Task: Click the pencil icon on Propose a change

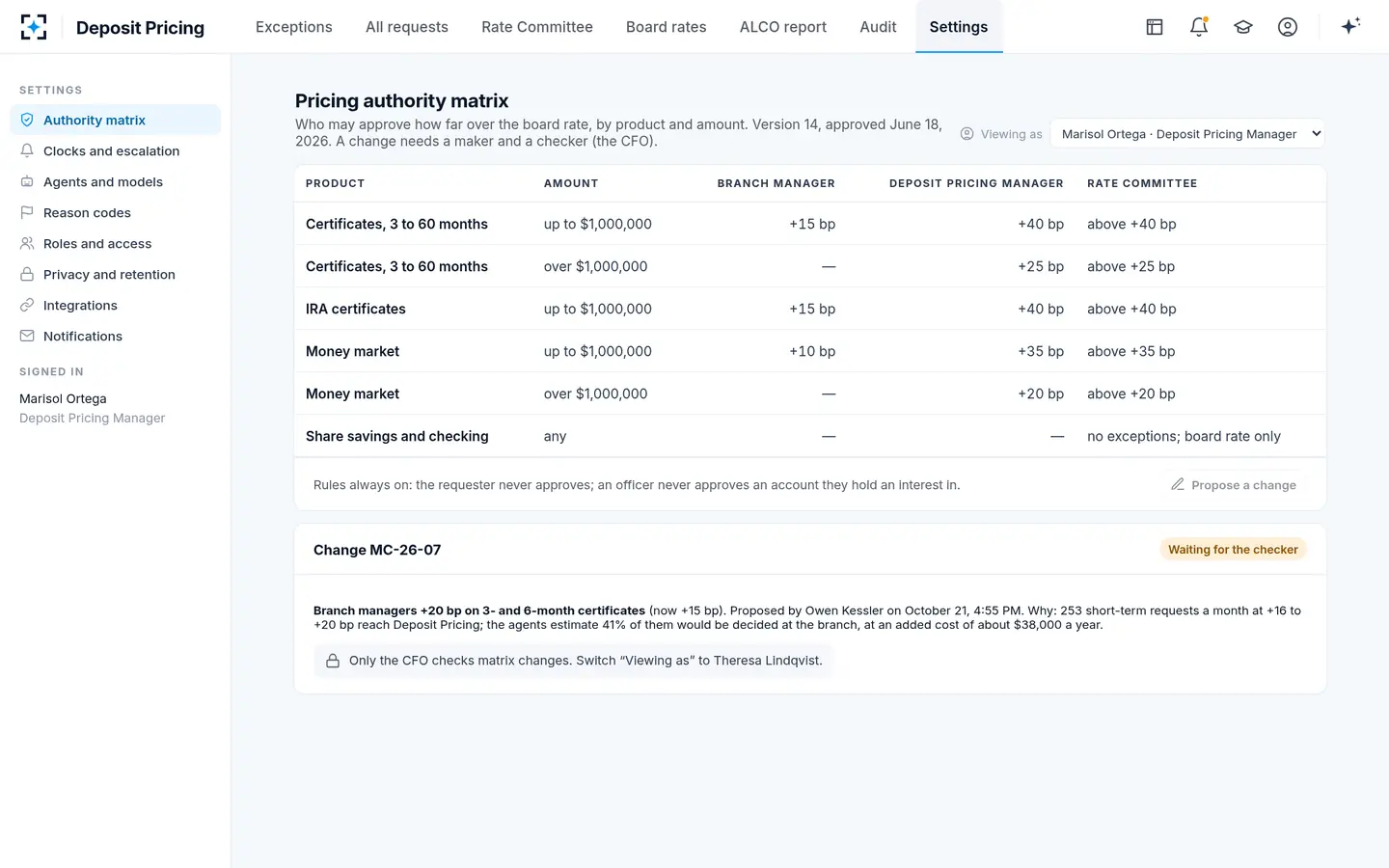Action: click(1178, 484)
